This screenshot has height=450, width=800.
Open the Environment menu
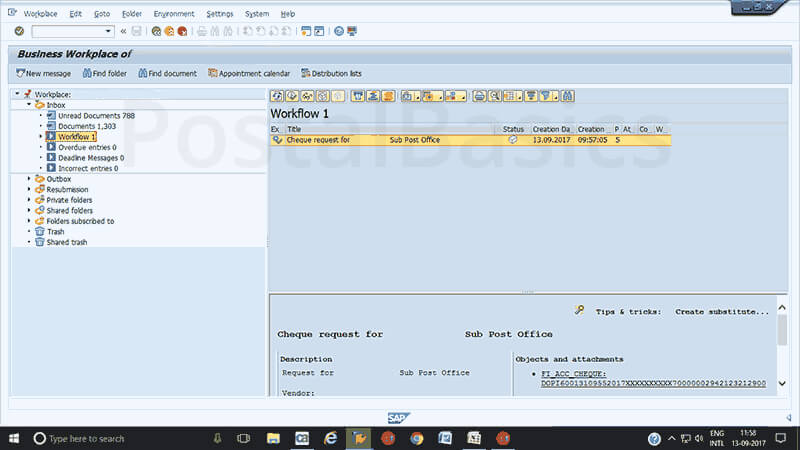(x=174, y=14)
